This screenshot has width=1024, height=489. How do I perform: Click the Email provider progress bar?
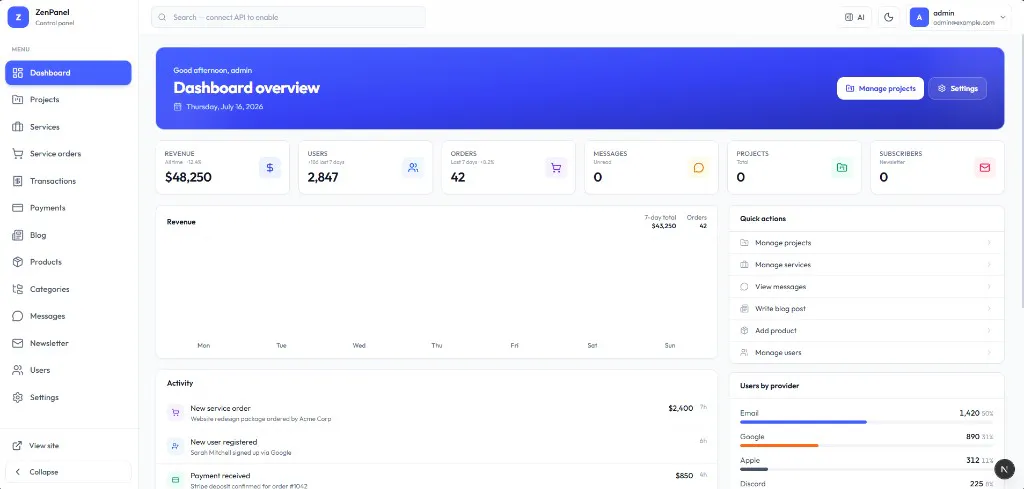867,422
